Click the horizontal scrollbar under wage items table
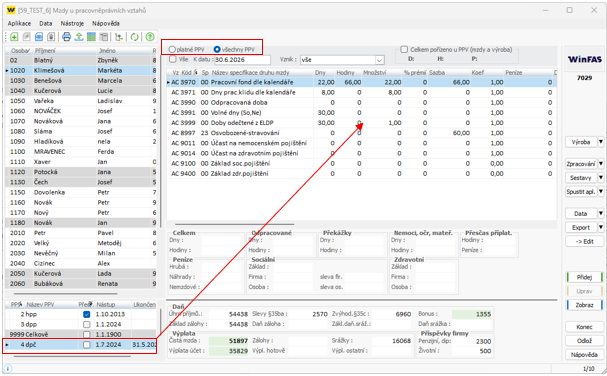This screenshot has width=607, height=376. pyautogui.click(x=235, y=224)
